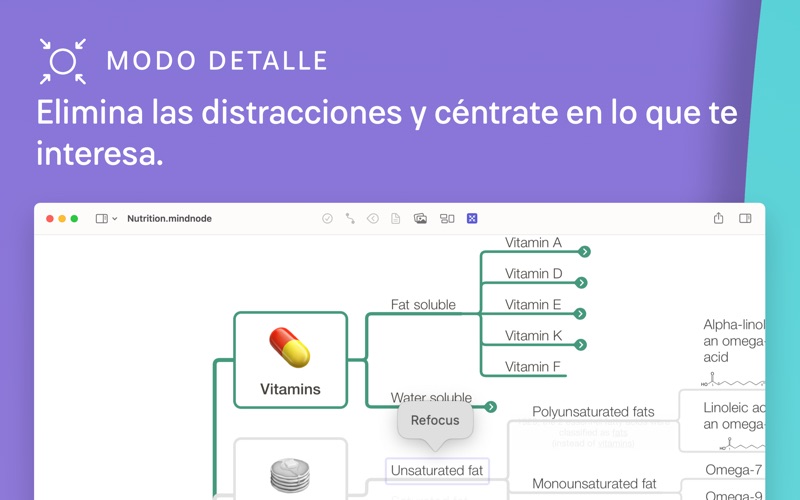Select the Vitamin D label
Screen dimensions: 800x500
533,273
